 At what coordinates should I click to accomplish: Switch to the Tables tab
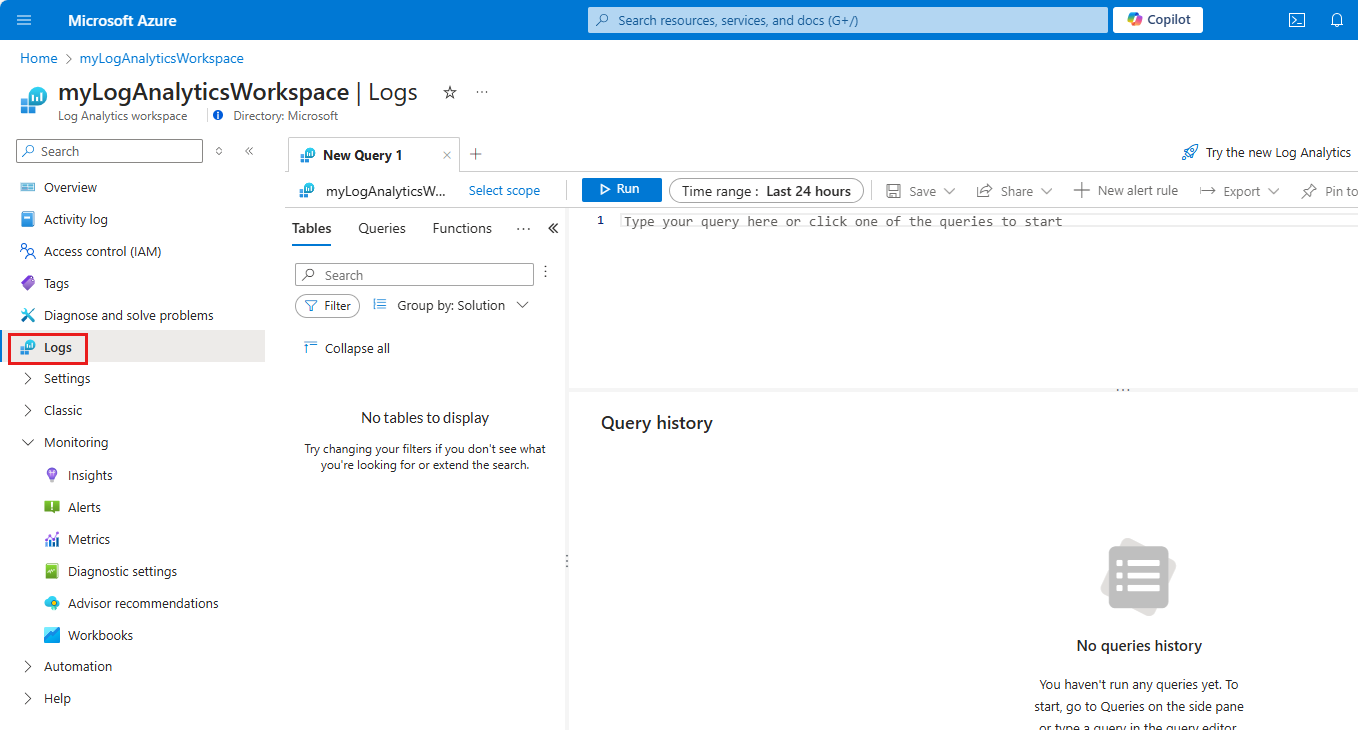point(312,228)
